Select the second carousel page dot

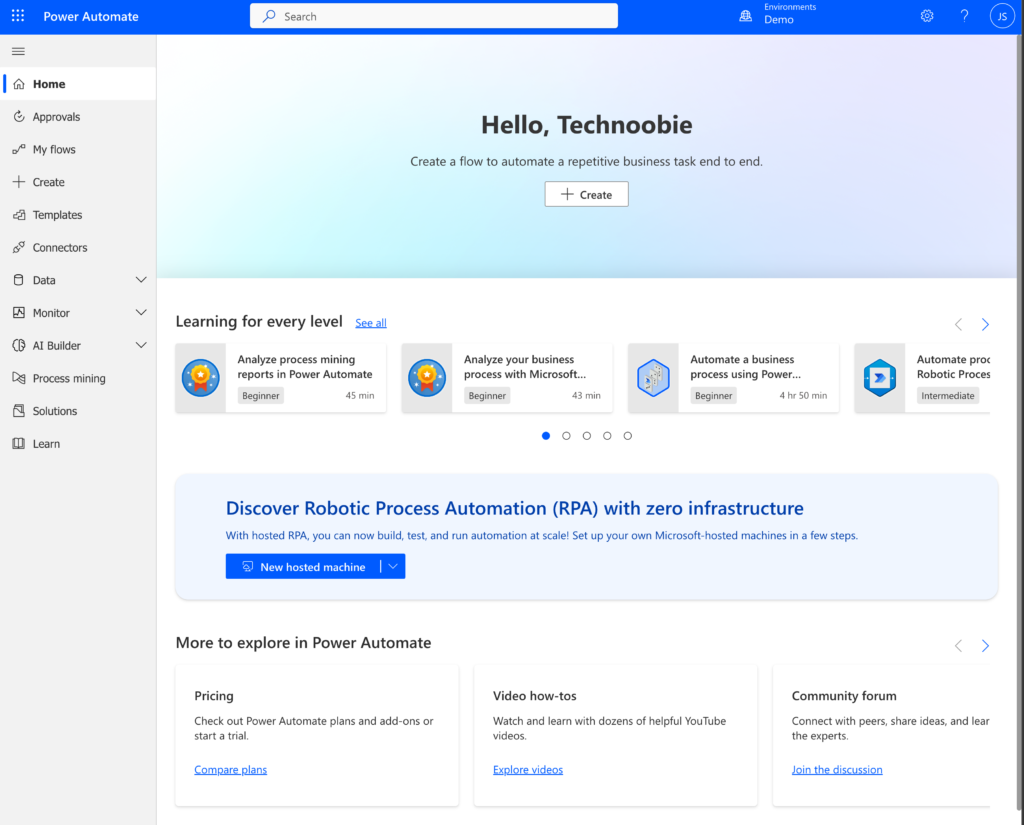click(x=566, y=436)
